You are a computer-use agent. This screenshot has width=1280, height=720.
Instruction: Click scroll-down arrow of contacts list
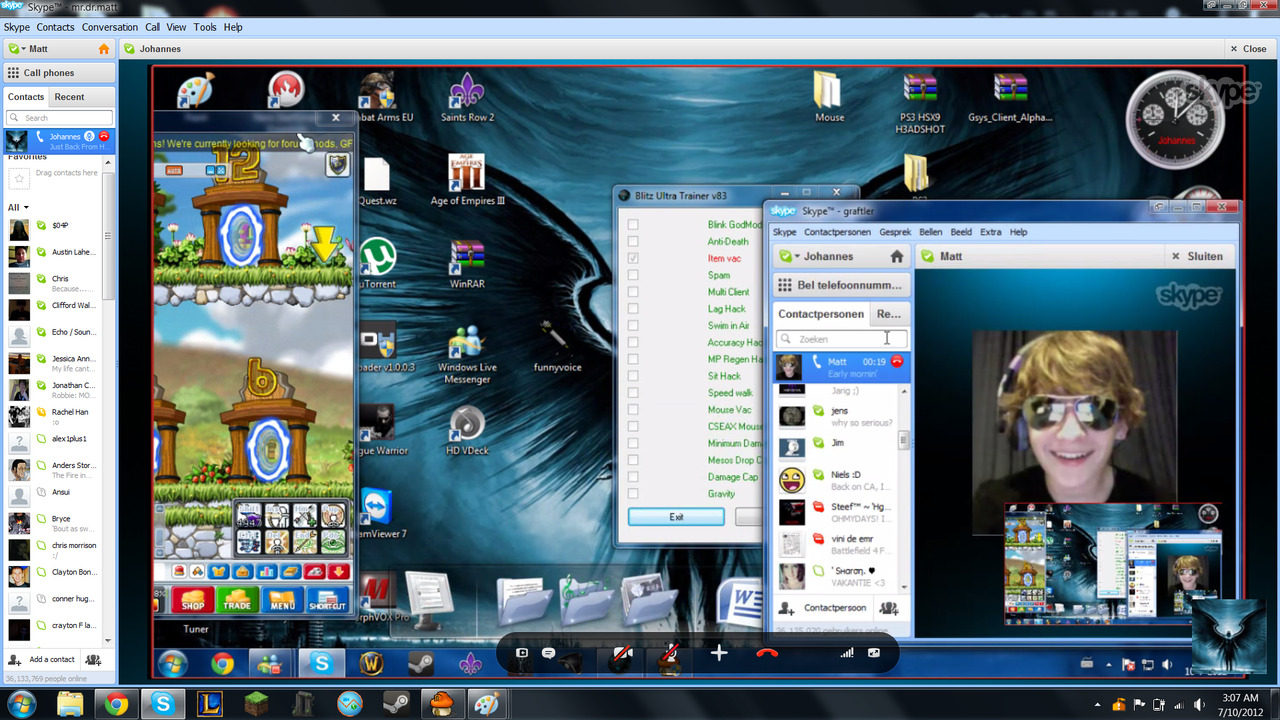click(109, 641)
